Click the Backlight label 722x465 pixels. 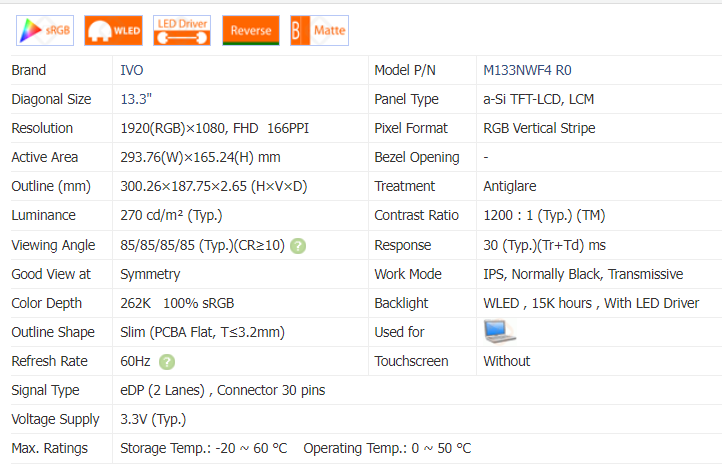[x=401, y=303]
